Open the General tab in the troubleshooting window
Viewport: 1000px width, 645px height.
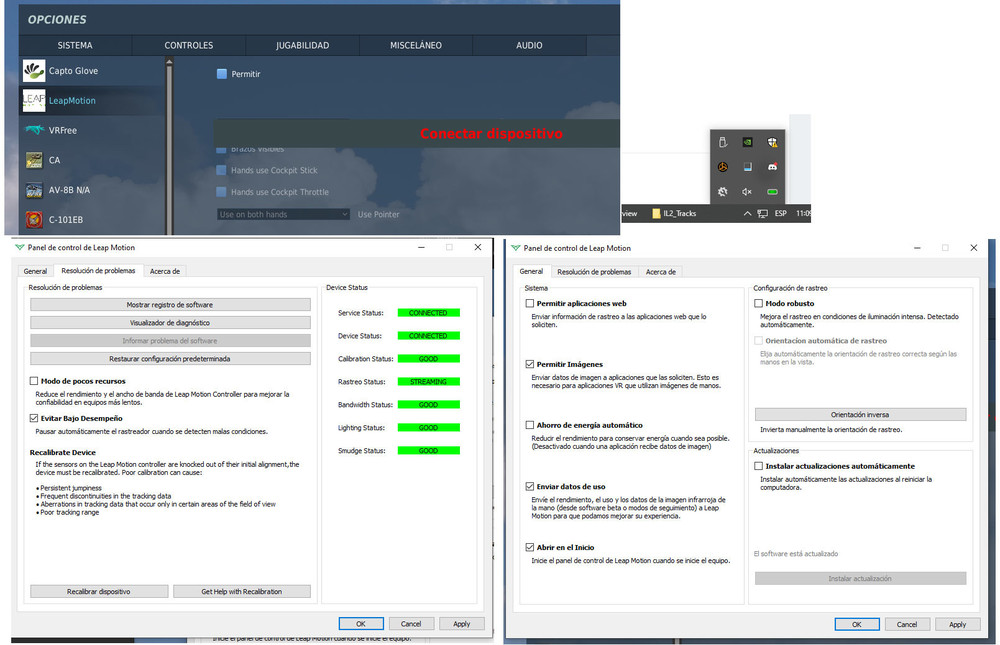point(35,271)
